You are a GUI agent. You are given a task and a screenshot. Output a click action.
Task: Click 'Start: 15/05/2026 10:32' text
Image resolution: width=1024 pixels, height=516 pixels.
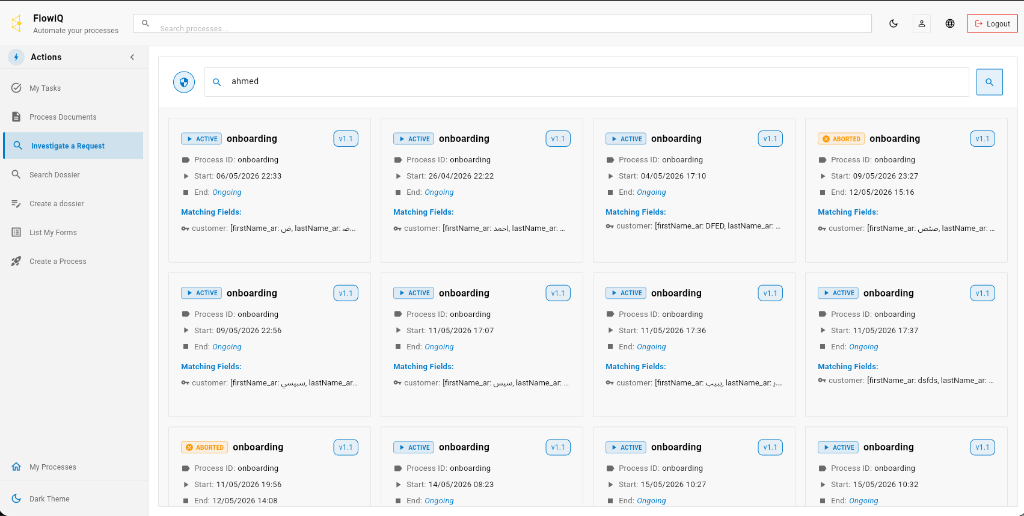click(874, 485)
